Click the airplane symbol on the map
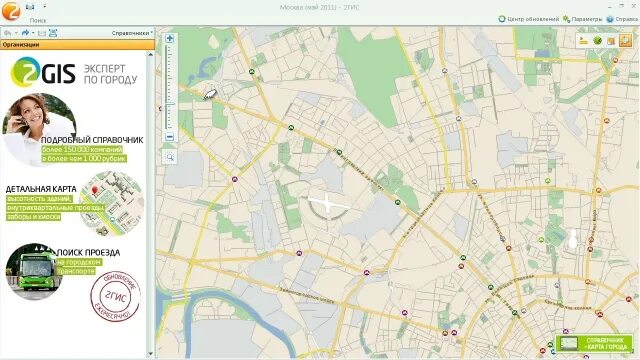The height and width of the screenshot is (360, 640). pyautogui.click(x=328, y=203)
